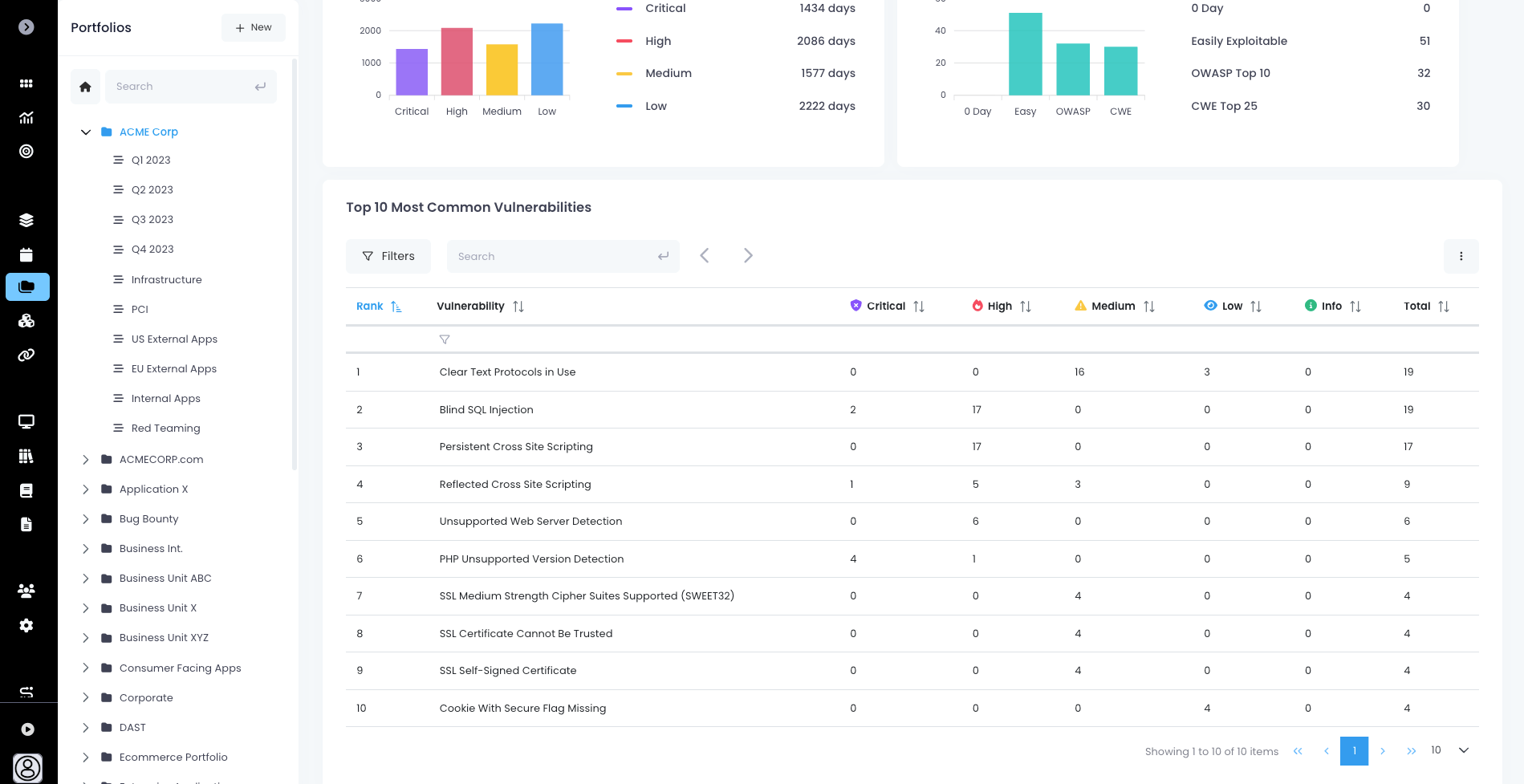This screenshot has height=784, width=1524.
Task: Click the filter funnel under Vulnerability column
Action: coord(445,339)
